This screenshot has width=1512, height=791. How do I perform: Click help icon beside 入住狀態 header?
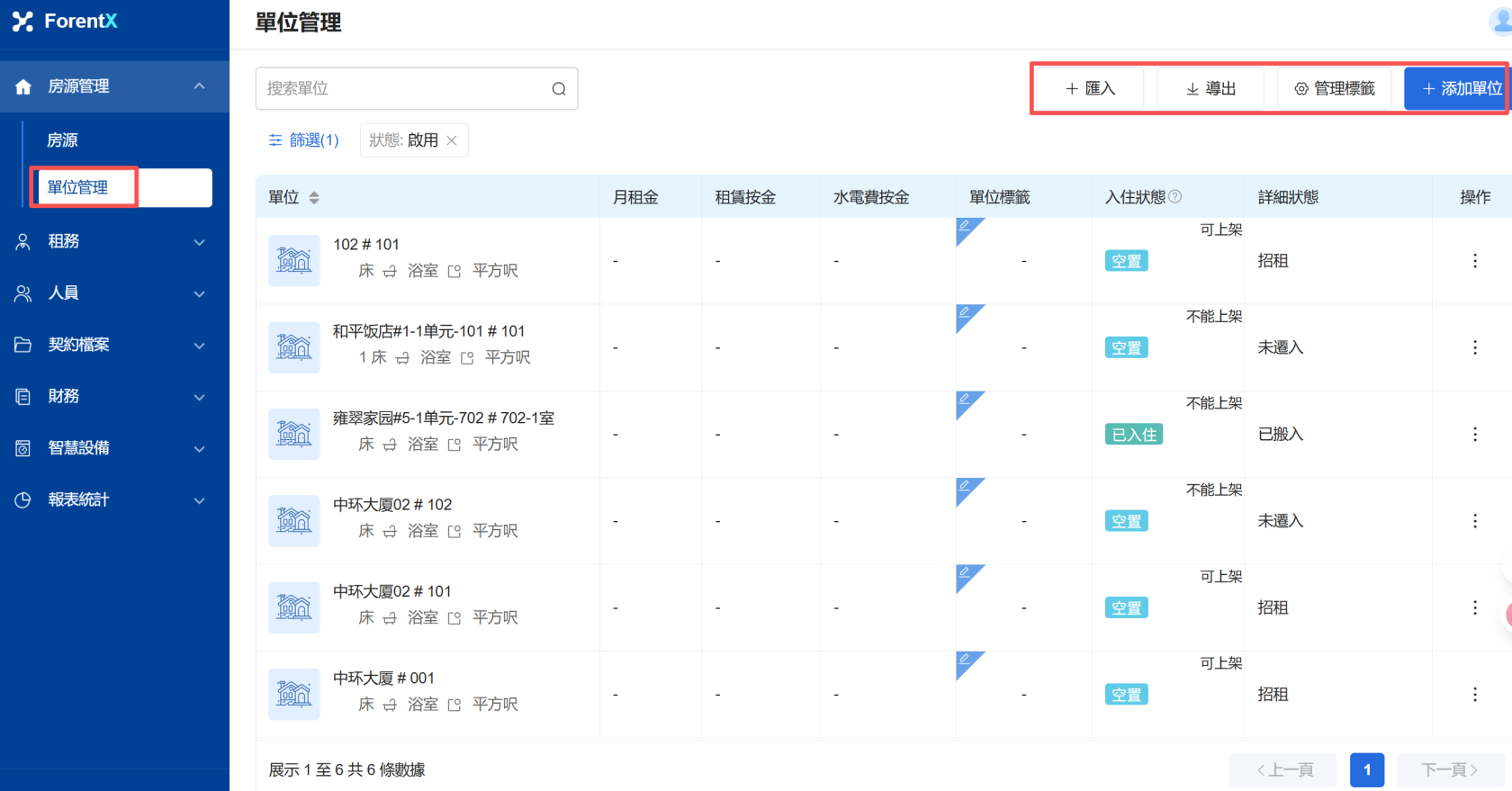[1175, 197]
